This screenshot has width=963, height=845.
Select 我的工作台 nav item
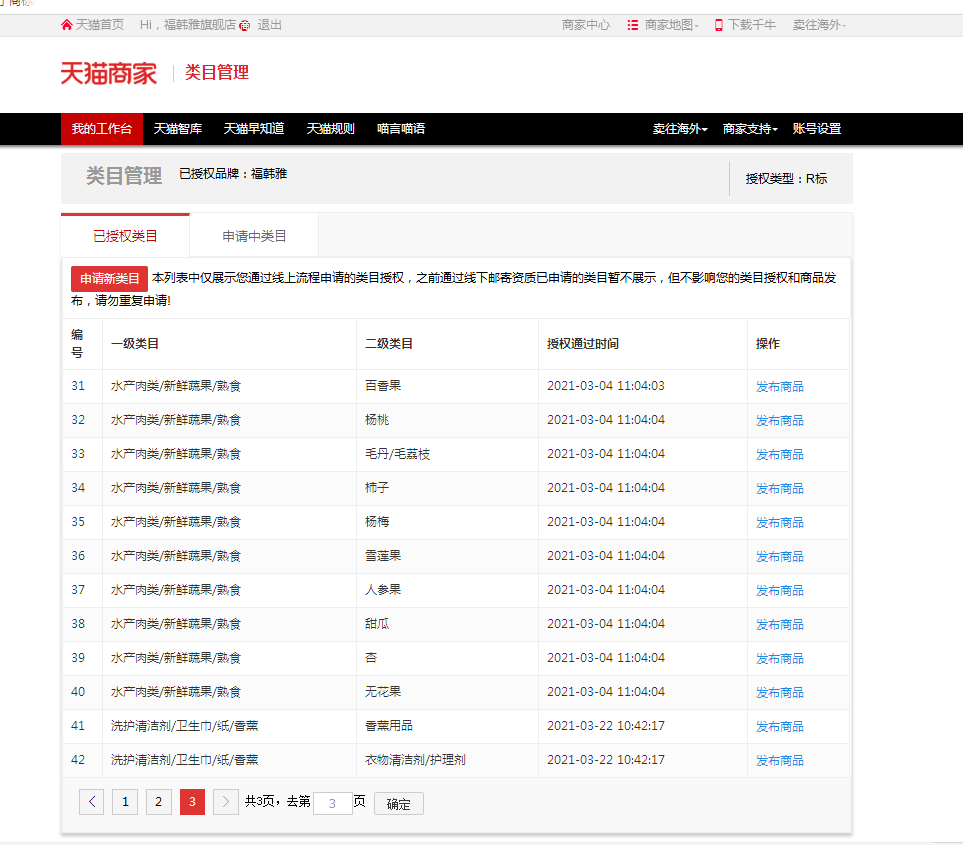pos(102,129)
